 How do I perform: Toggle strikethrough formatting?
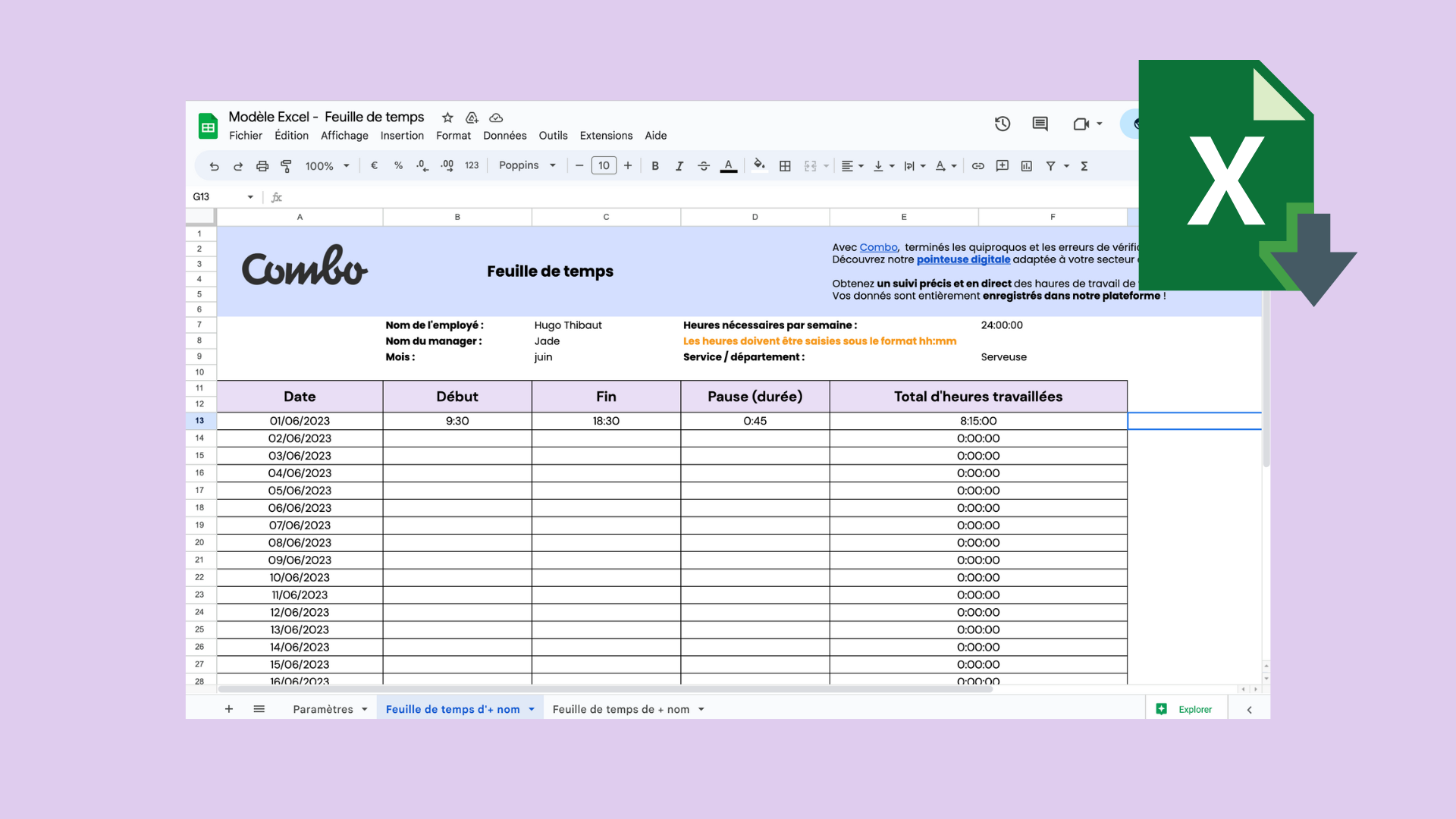click(704, 165)
